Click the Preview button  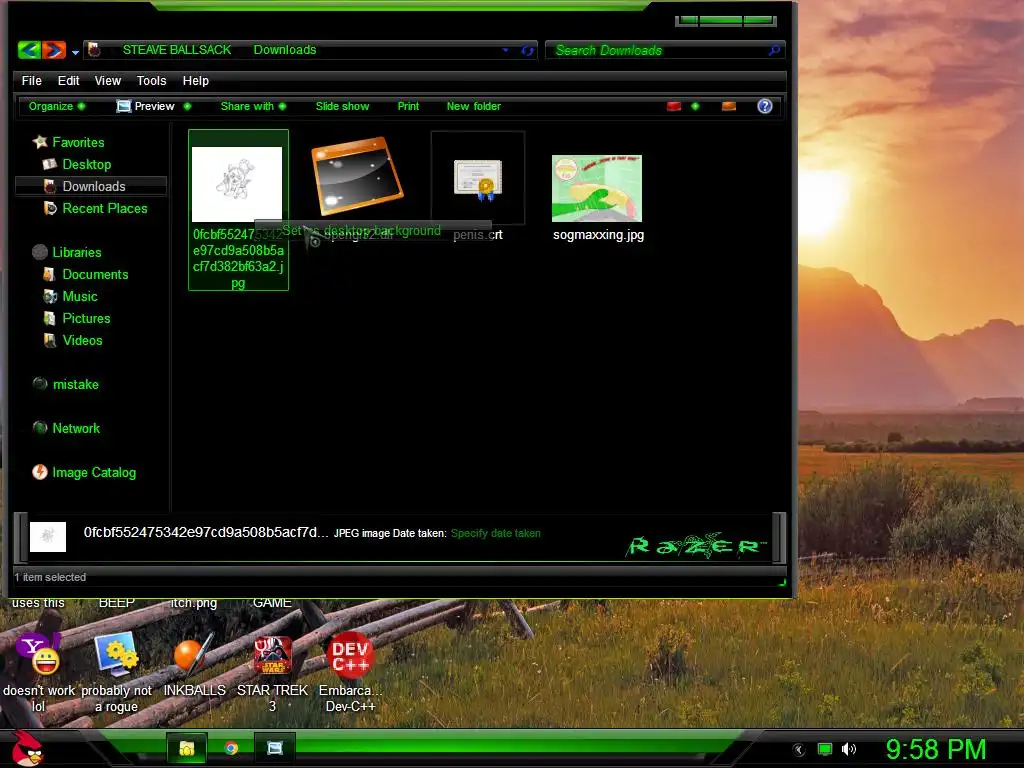146,106
